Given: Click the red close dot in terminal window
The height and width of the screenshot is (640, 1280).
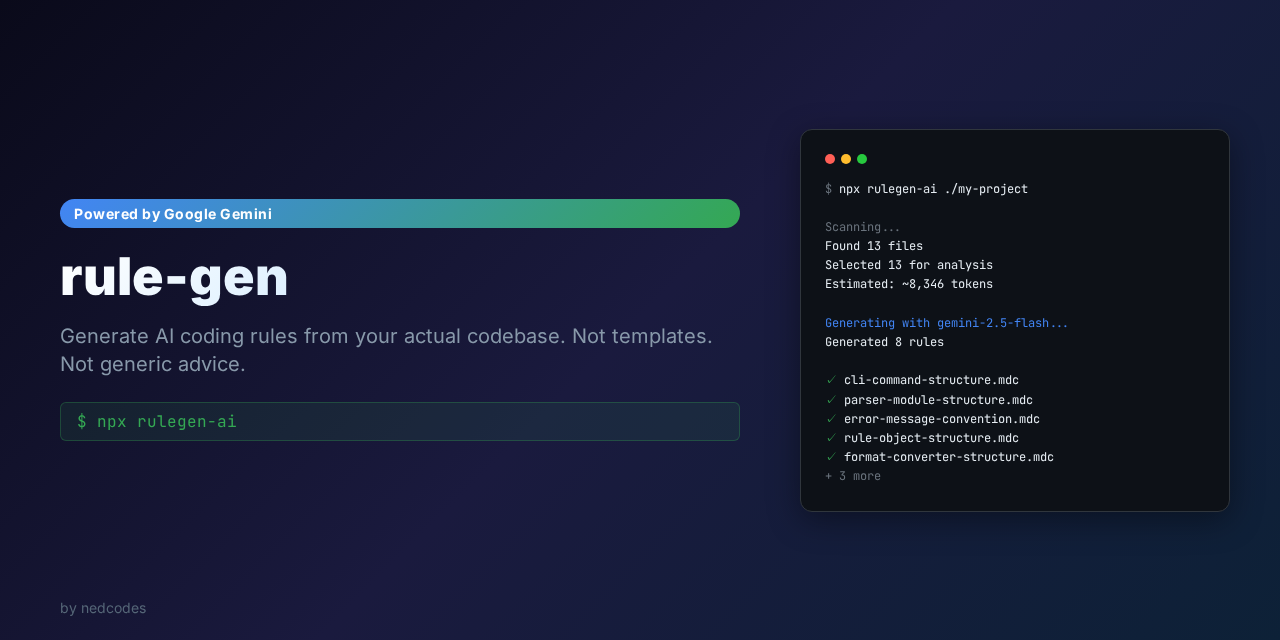Looking at the screenshot, I should (x=830, y=159).
